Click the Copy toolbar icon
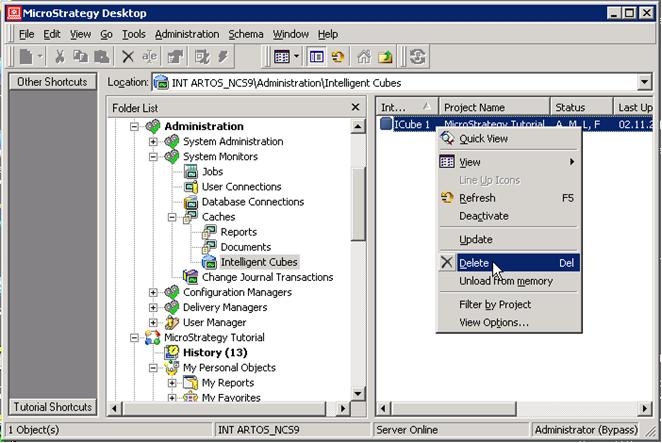662x443 pixels. [x=80, y=57]
